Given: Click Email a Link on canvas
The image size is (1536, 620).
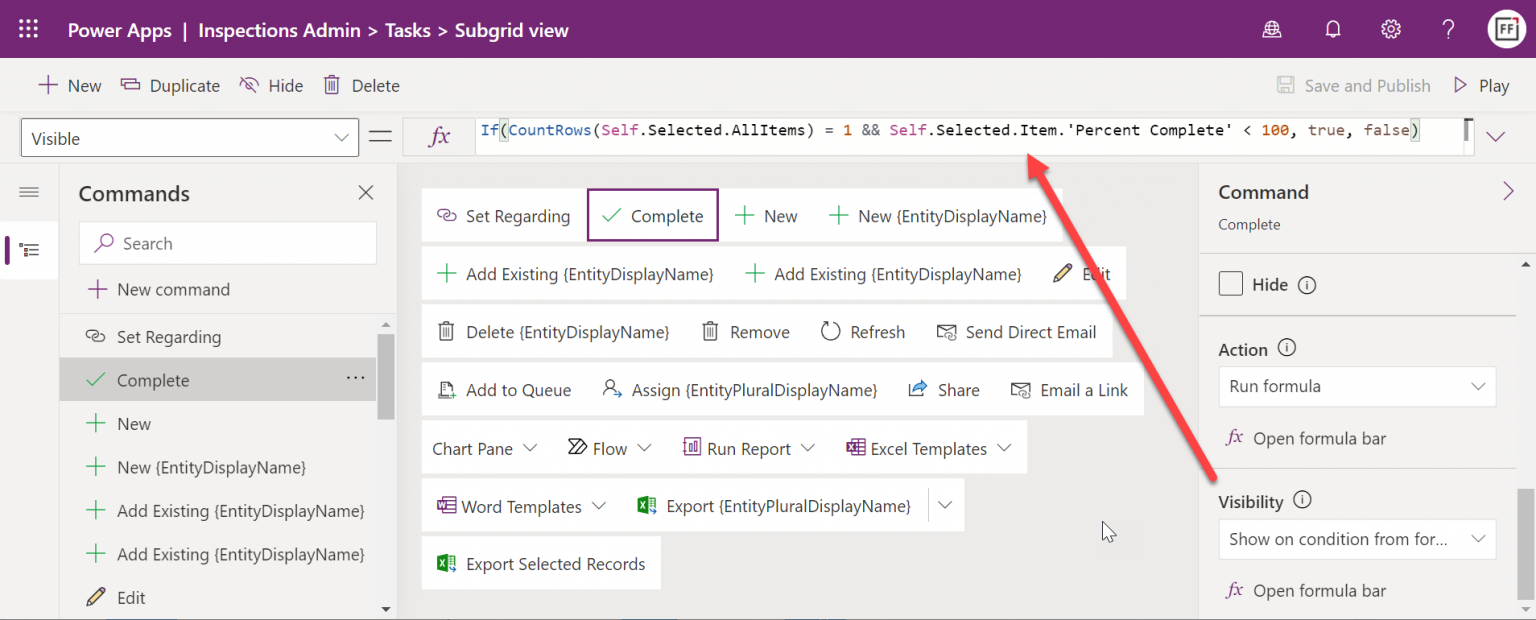Looking at the screenshot, I should (x=1069, y=390).
